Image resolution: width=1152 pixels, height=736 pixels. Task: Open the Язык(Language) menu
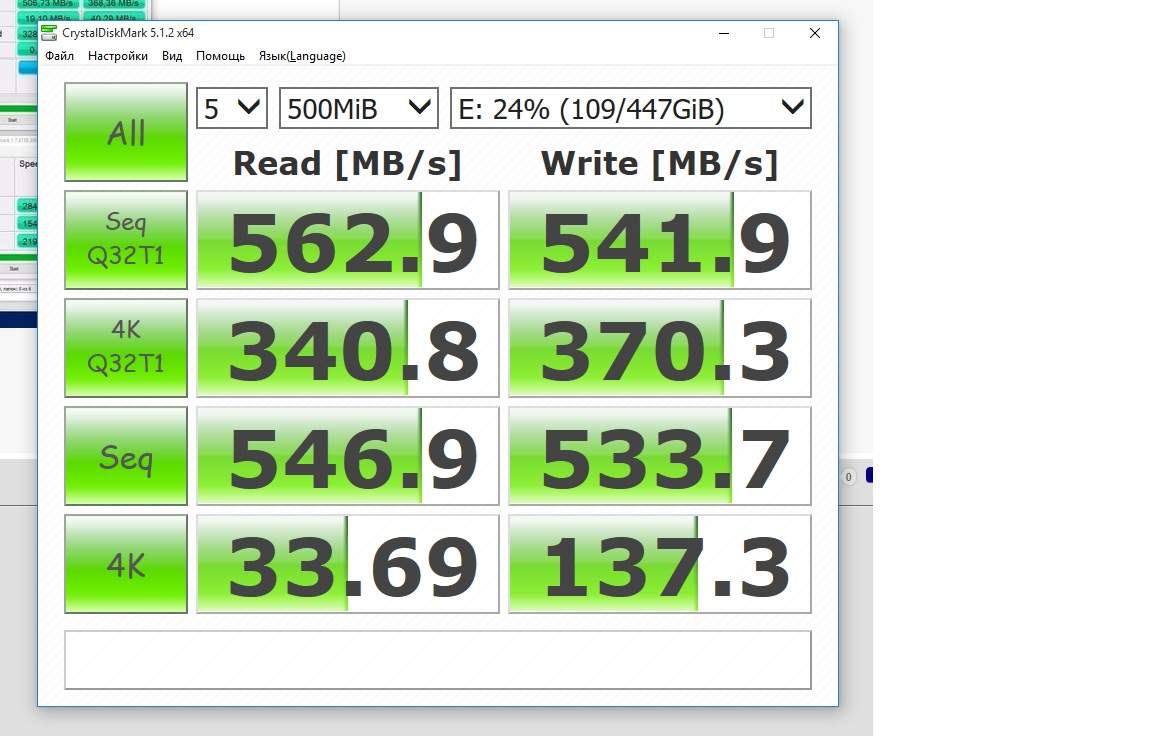click(302, 56)
